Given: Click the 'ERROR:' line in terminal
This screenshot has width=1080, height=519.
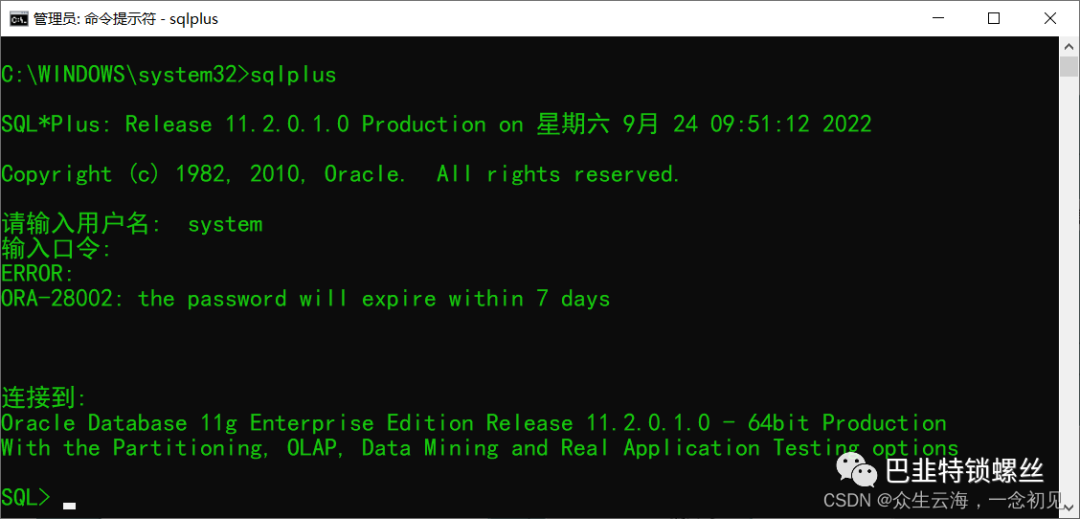Looking at the screenshot, I should 38,273.
